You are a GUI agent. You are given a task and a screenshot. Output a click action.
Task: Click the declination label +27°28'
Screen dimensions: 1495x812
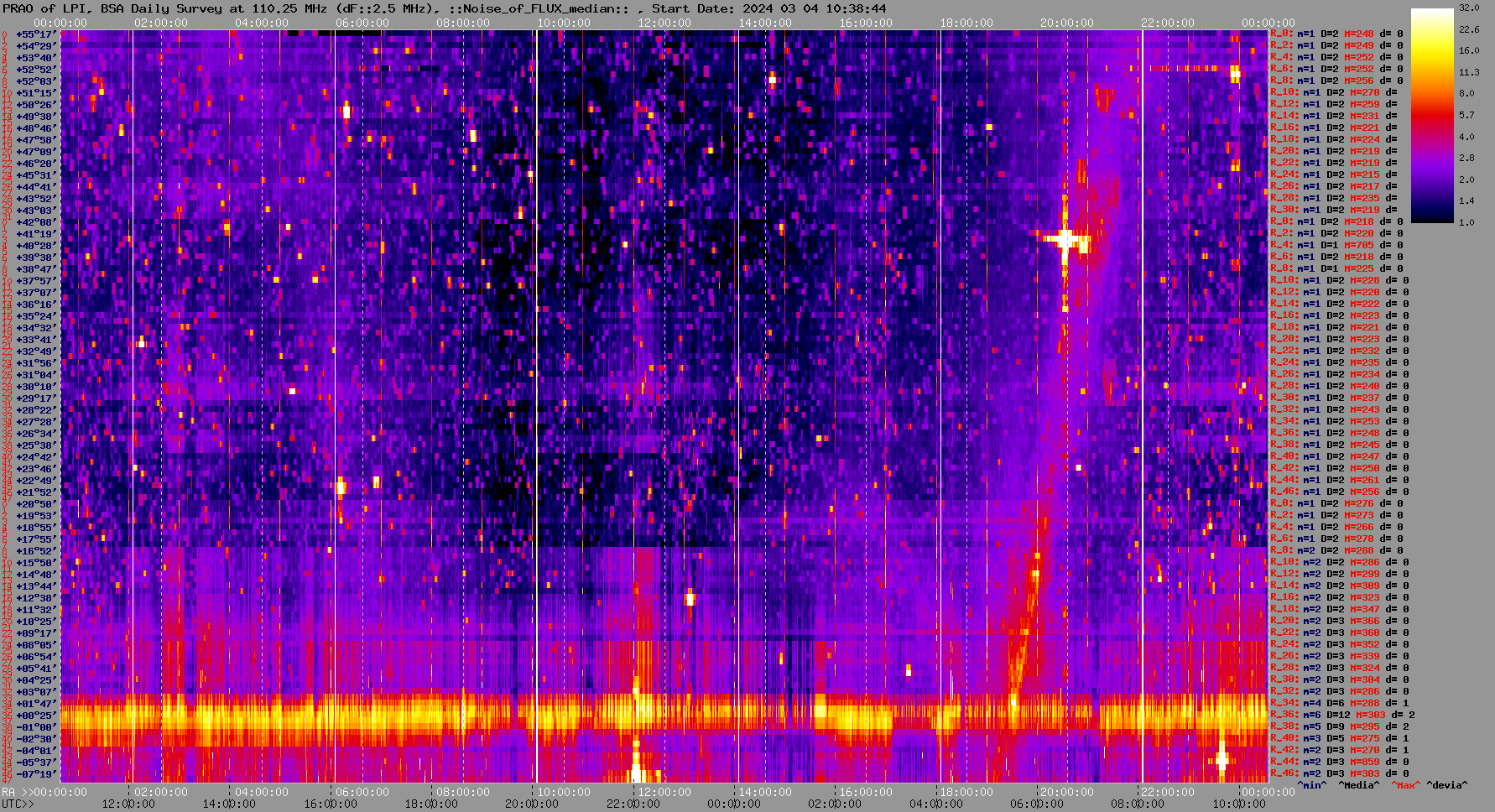pos(36,422)
